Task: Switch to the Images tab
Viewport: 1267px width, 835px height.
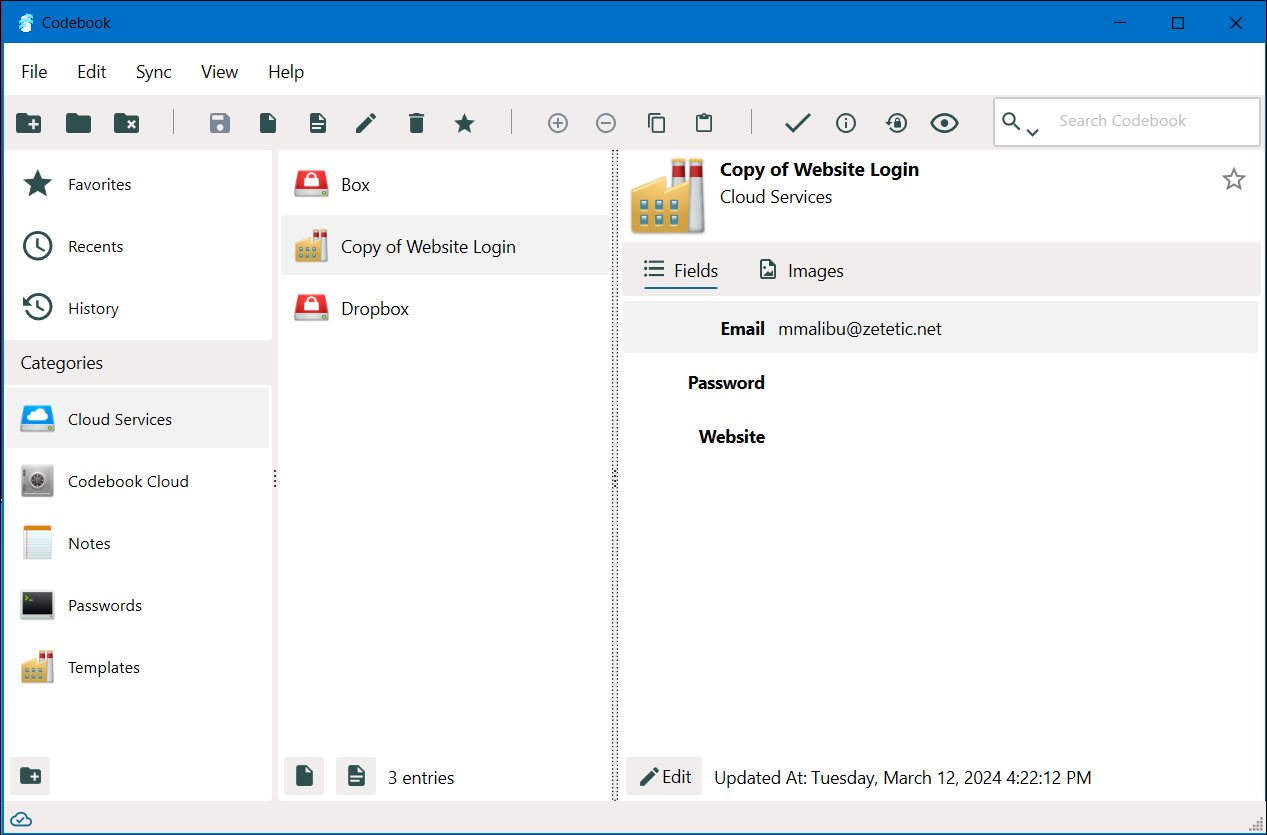Action: 801,271
